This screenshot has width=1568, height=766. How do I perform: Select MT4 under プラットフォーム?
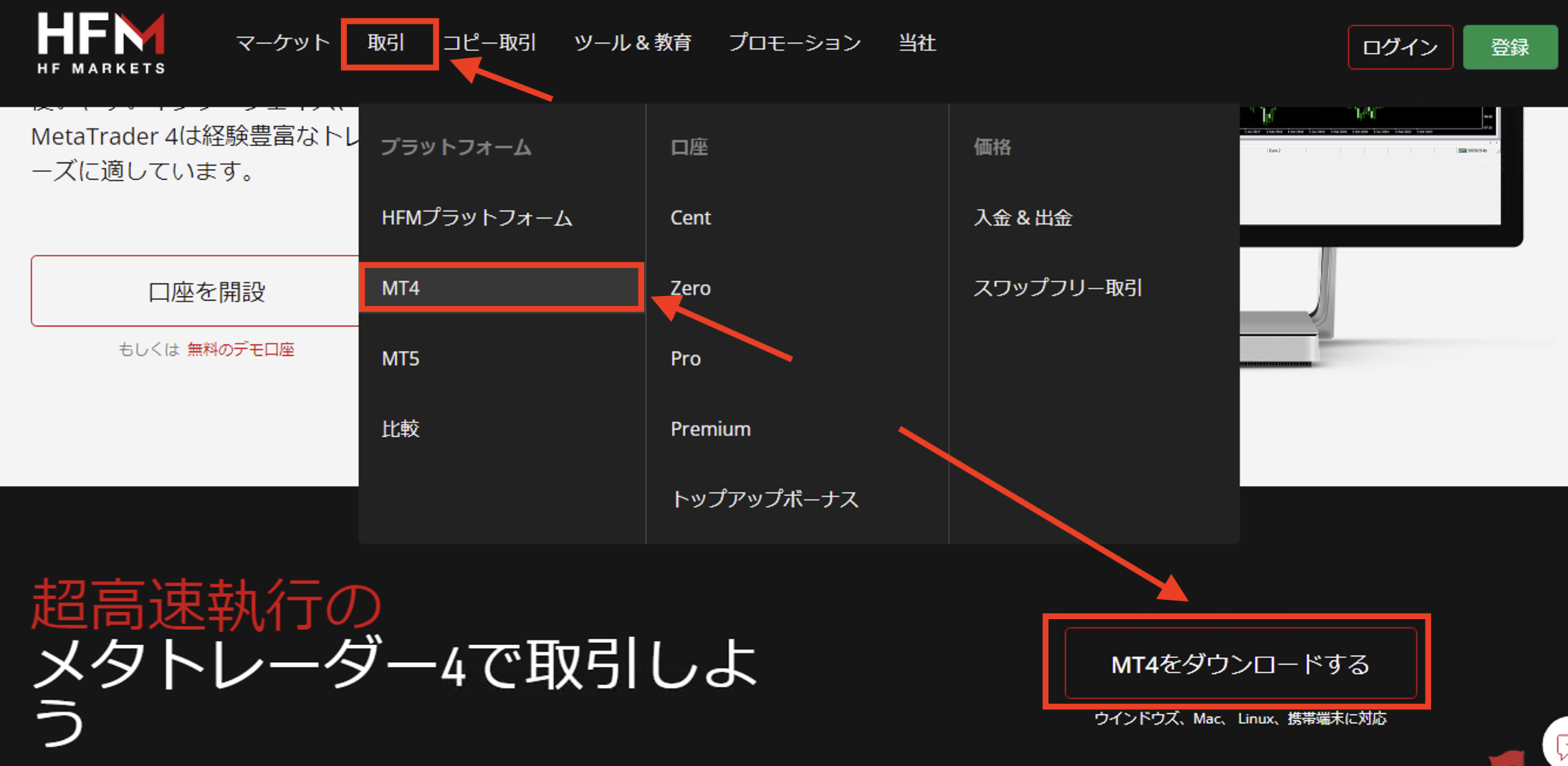(x=400, y=288)
